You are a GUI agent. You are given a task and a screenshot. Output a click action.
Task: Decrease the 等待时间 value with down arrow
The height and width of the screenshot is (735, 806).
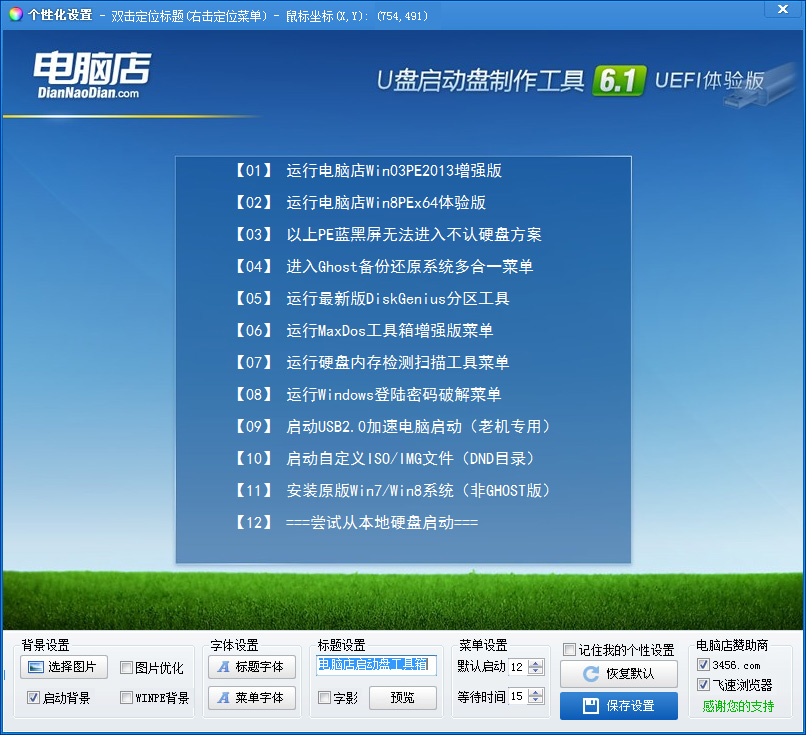pos(536,701)
